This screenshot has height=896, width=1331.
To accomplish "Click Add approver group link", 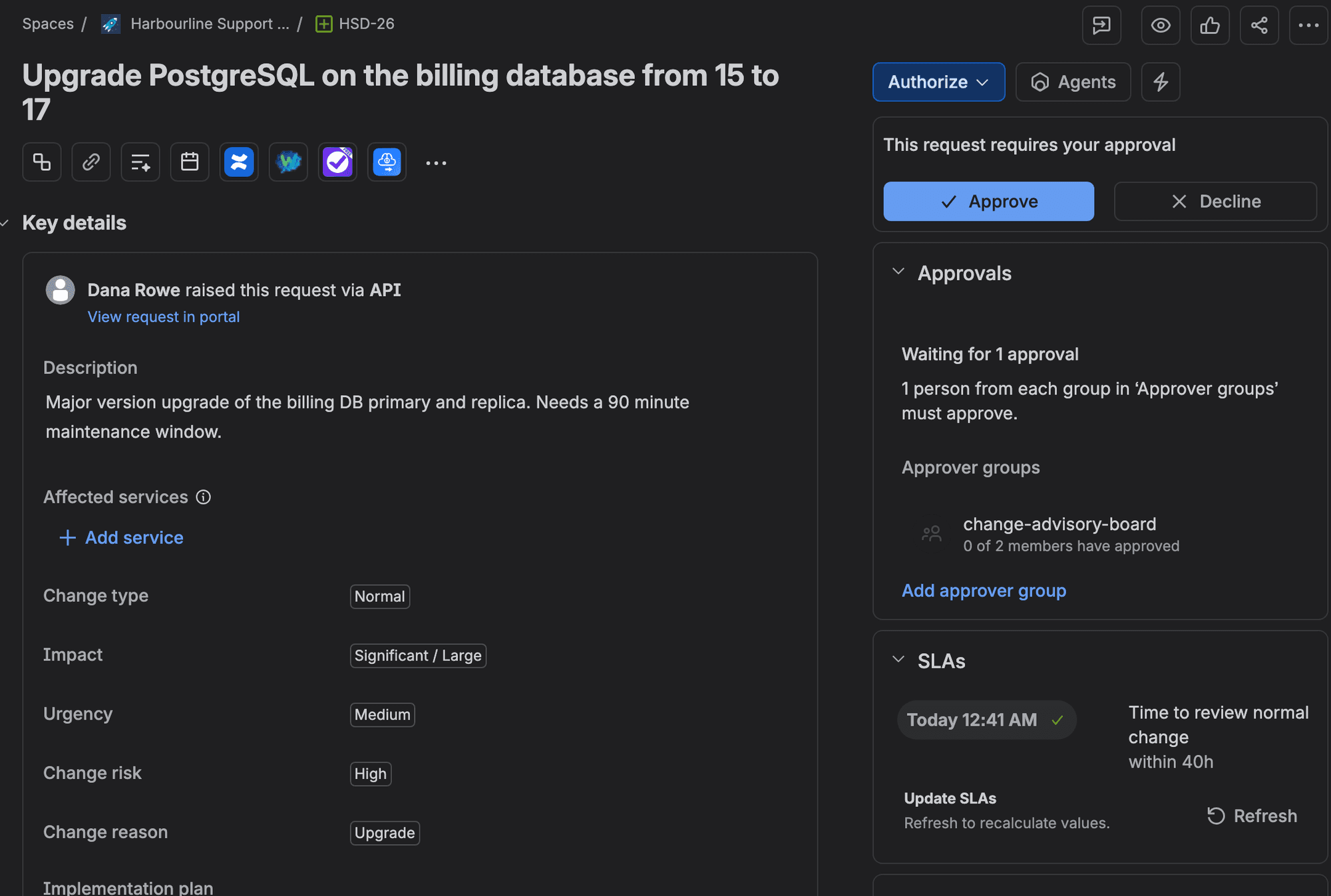I will 984,591.
